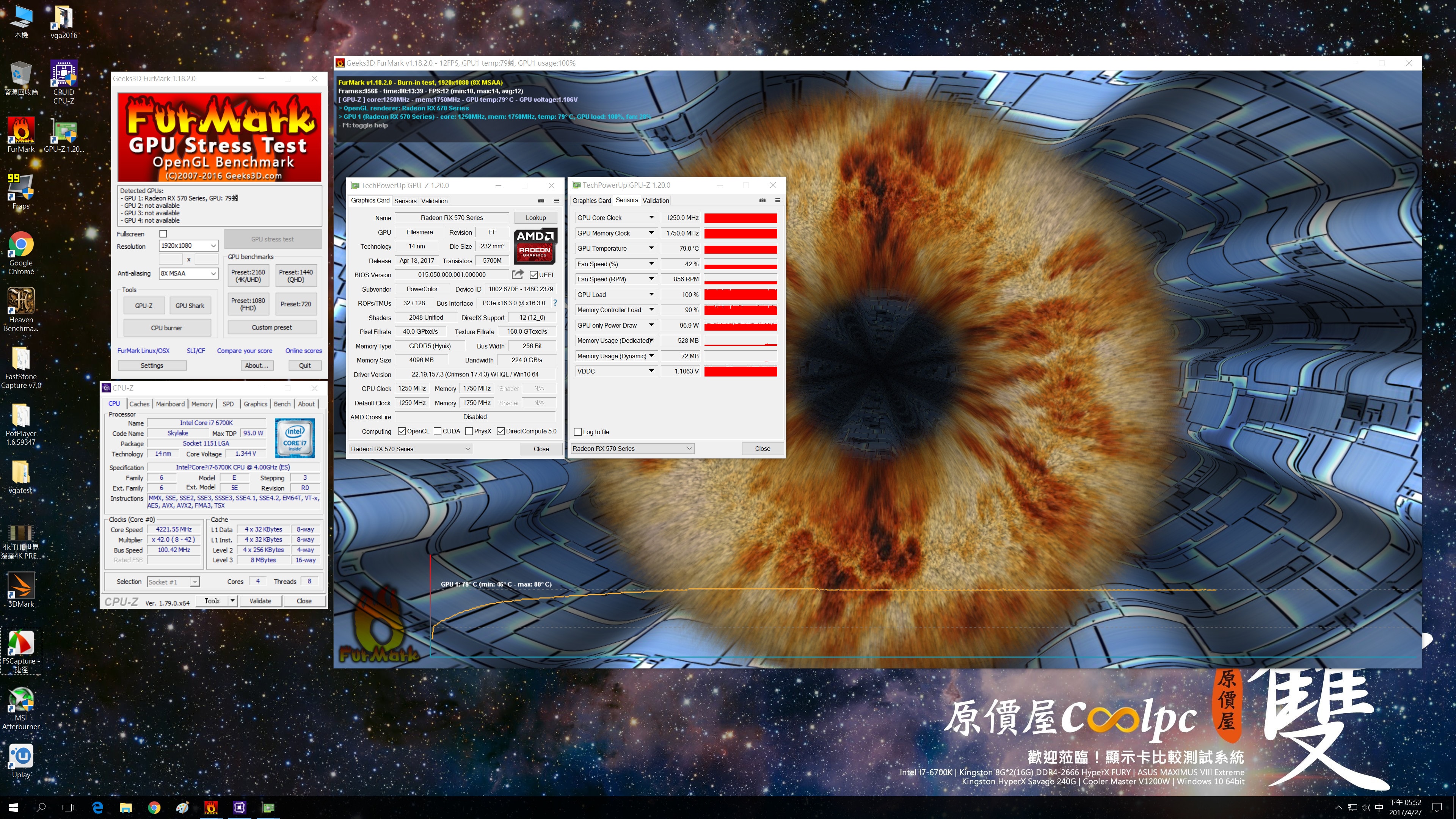Screen dimensions: 1456x819
Task: Open the hamburger menu in the GPU-Z Sensors window
Action: point(778,200)
